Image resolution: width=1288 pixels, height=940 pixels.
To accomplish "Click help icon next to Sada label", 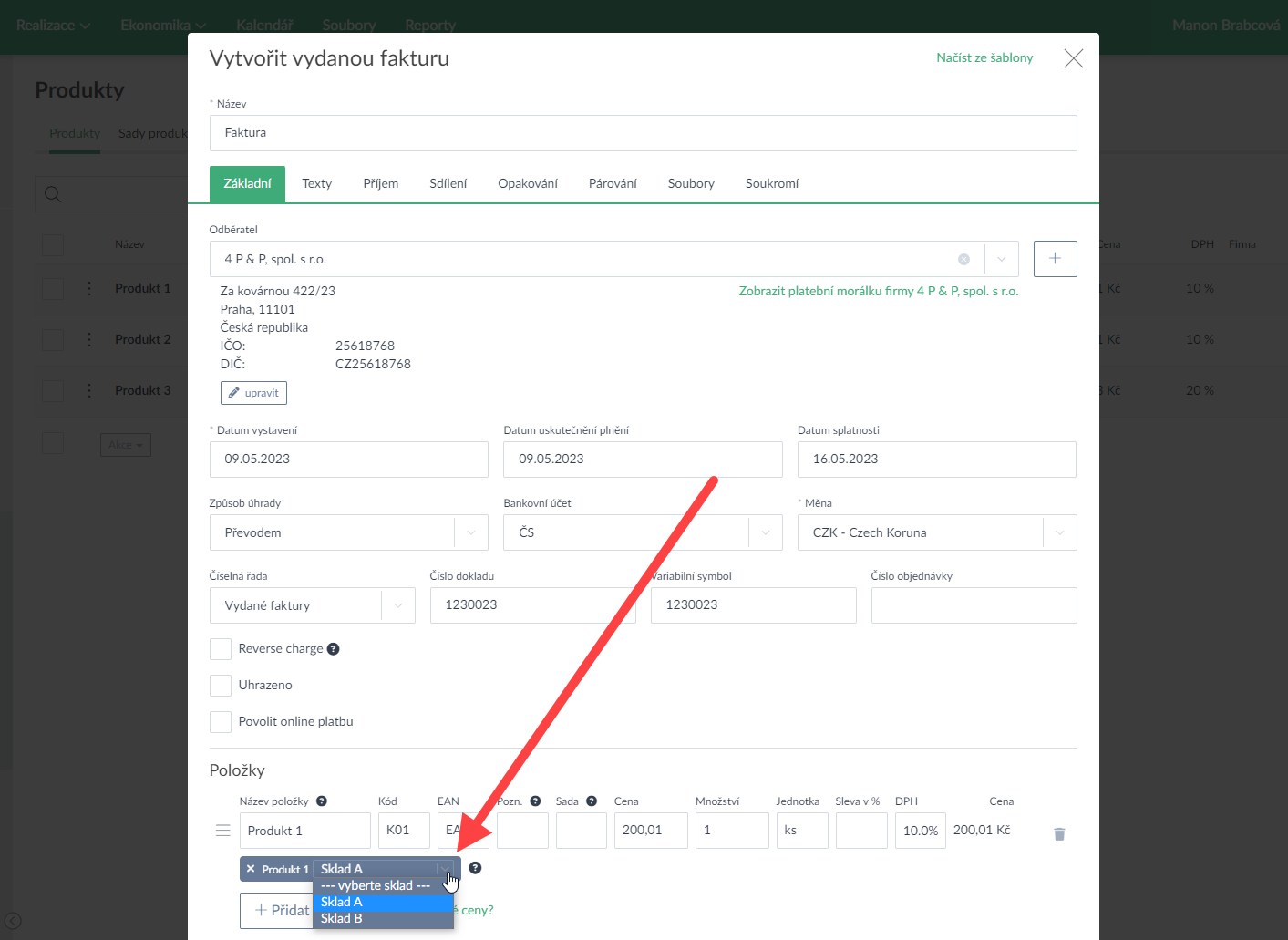I will pos(592,801).
